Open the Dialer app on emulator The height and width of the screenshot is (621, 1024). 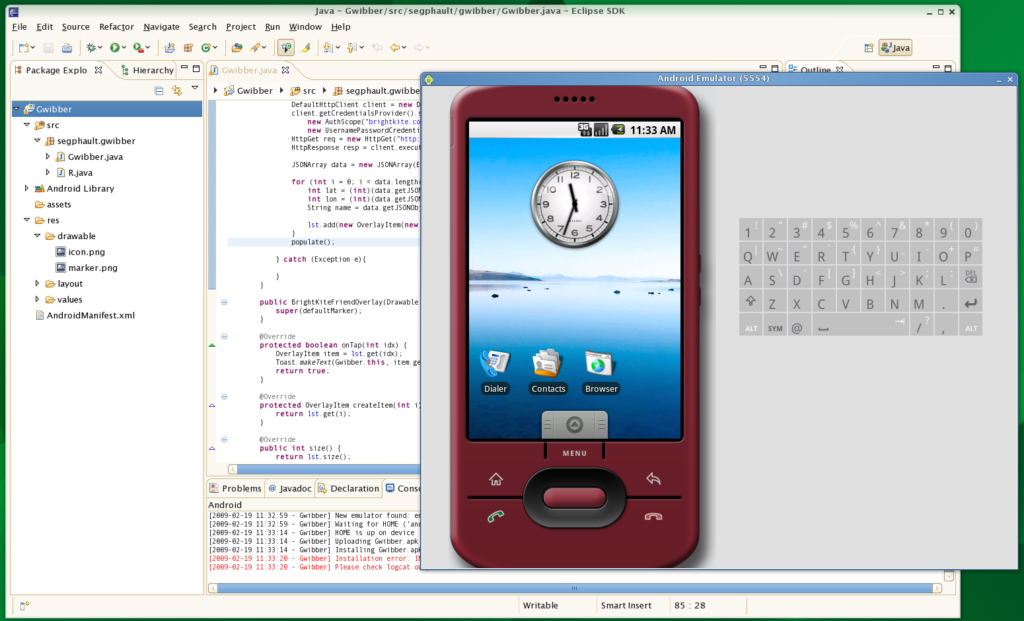495,365
